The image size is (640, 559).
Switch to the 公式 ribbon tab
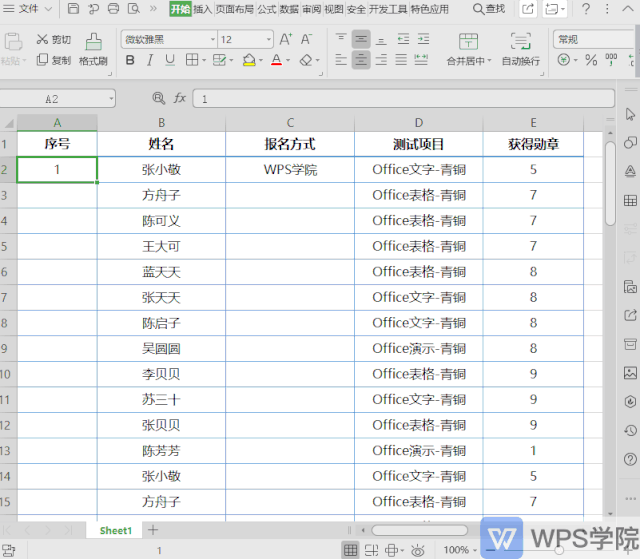tap(267, 9)
